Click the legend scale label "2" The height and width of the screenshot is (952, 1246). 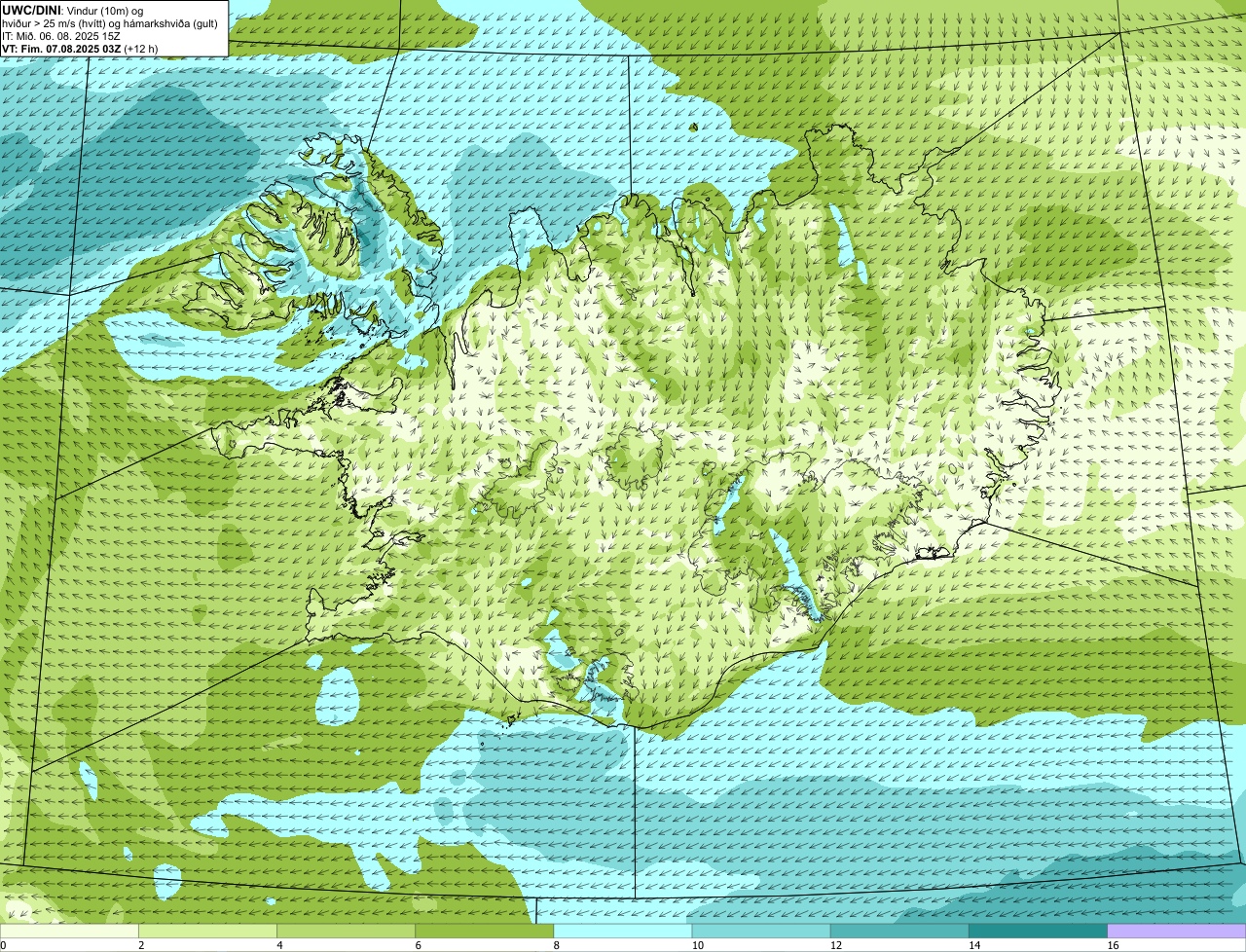pyautogui.click(x=141, y=945)
